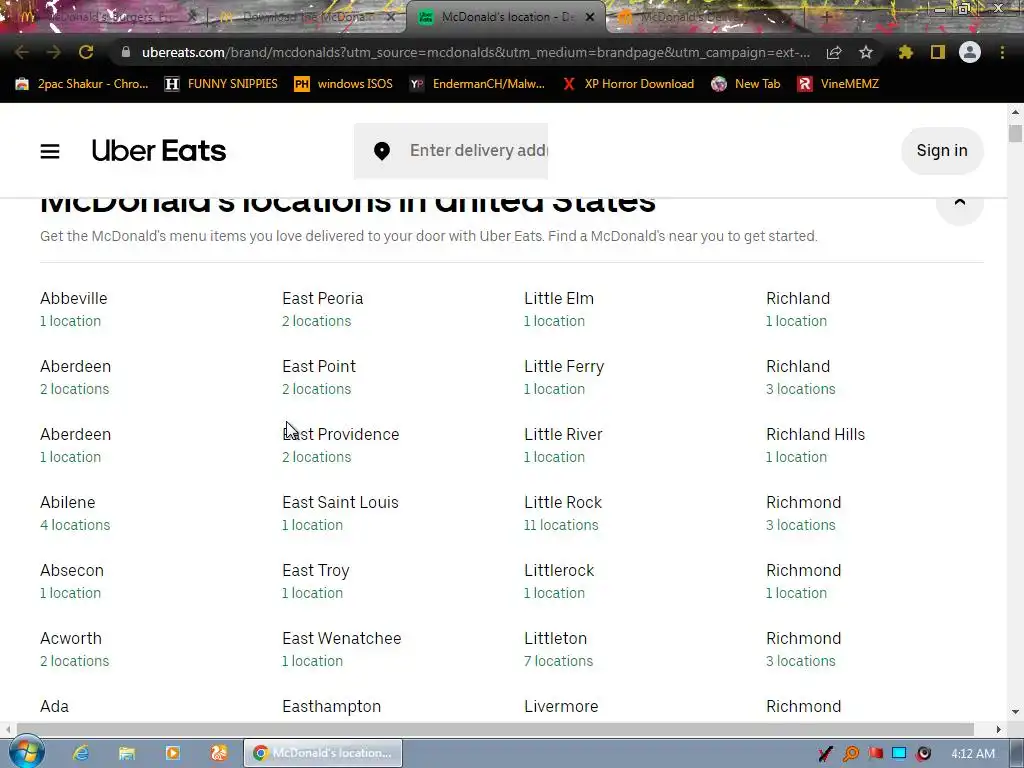Click the 4:12 AM taskbar clock

click(973, 753)
